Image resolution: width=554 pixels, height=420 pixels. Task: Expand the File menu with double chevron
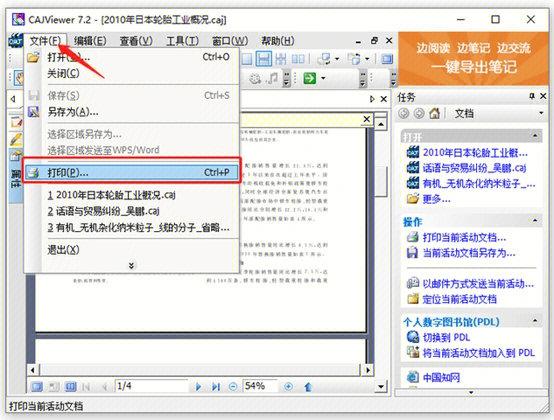point(131,265)
